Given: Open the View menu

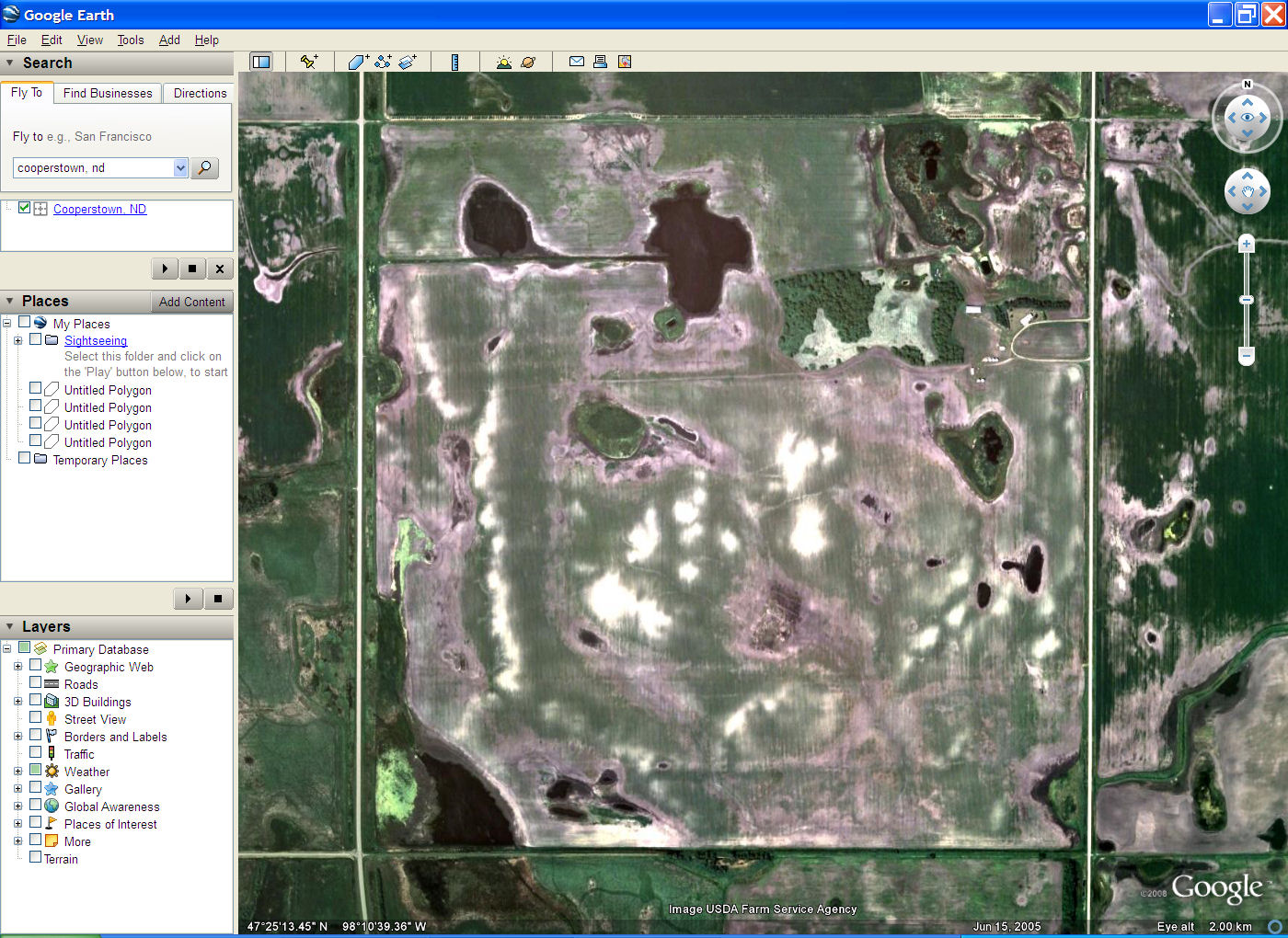Looking at the screenshot, I should pyautogui.click(x=90, y=40).
